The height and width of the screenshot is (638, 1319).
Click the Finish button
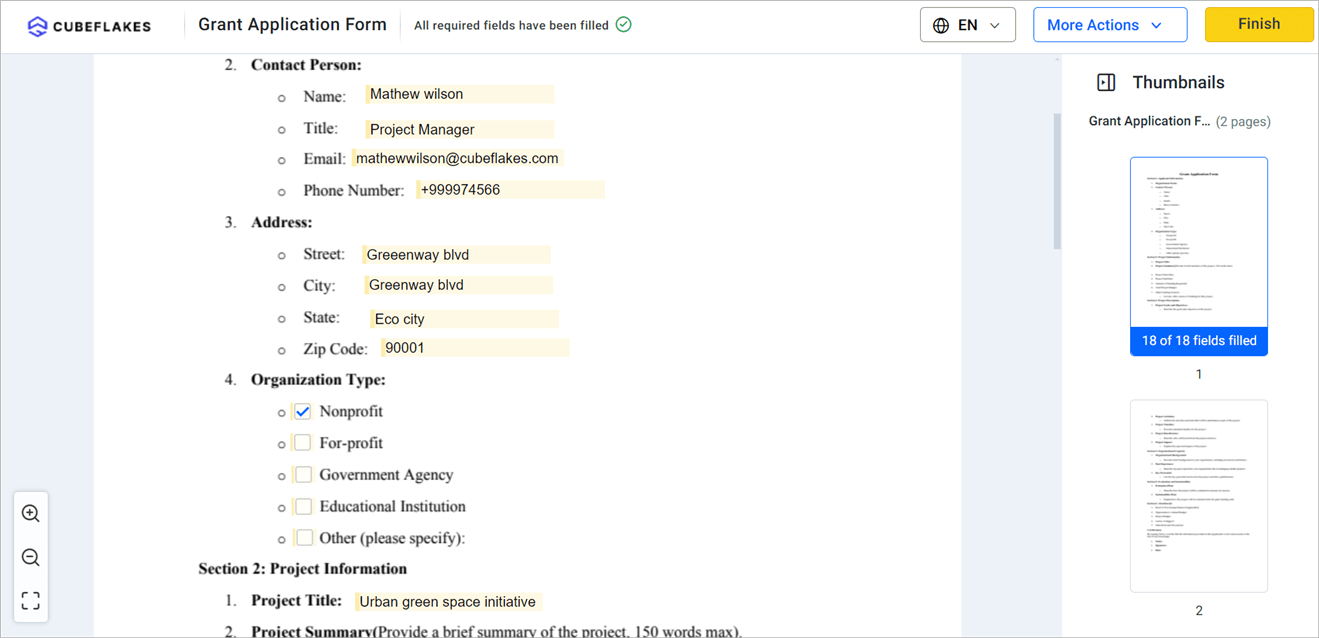coord(1259,25)
